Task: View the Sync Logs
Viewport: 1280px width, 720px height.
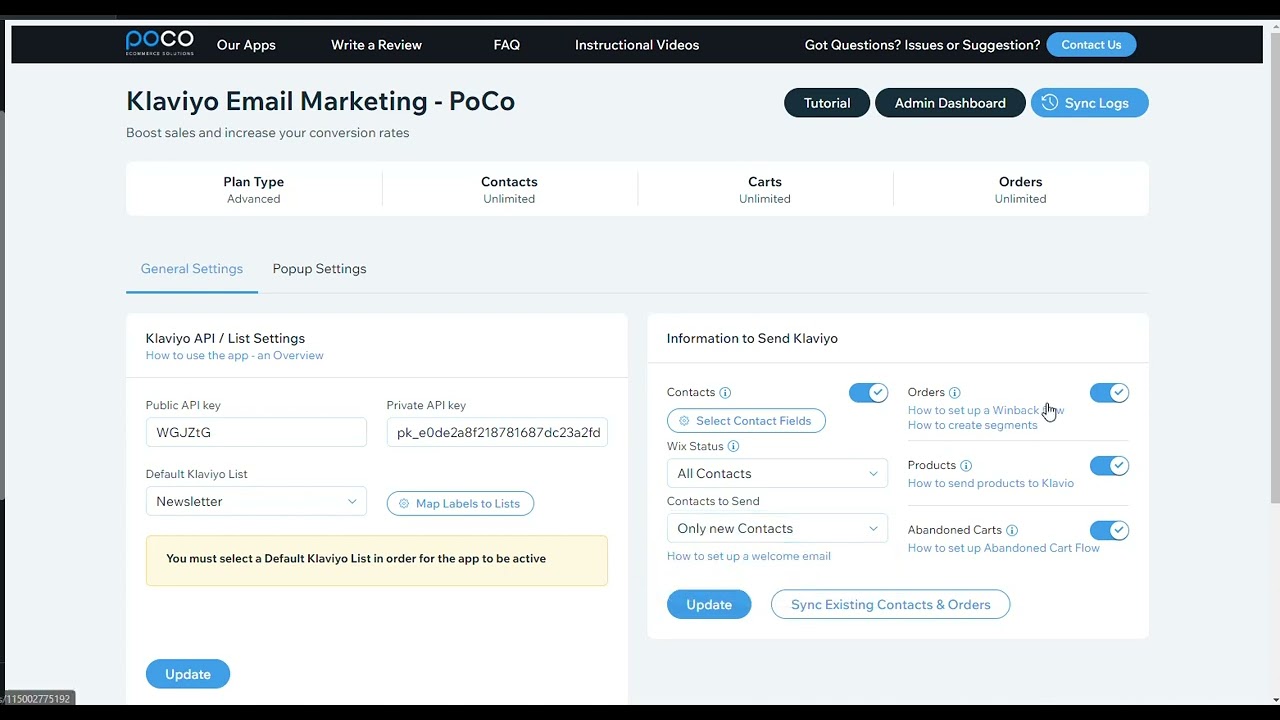Action: click(1090, 103)
